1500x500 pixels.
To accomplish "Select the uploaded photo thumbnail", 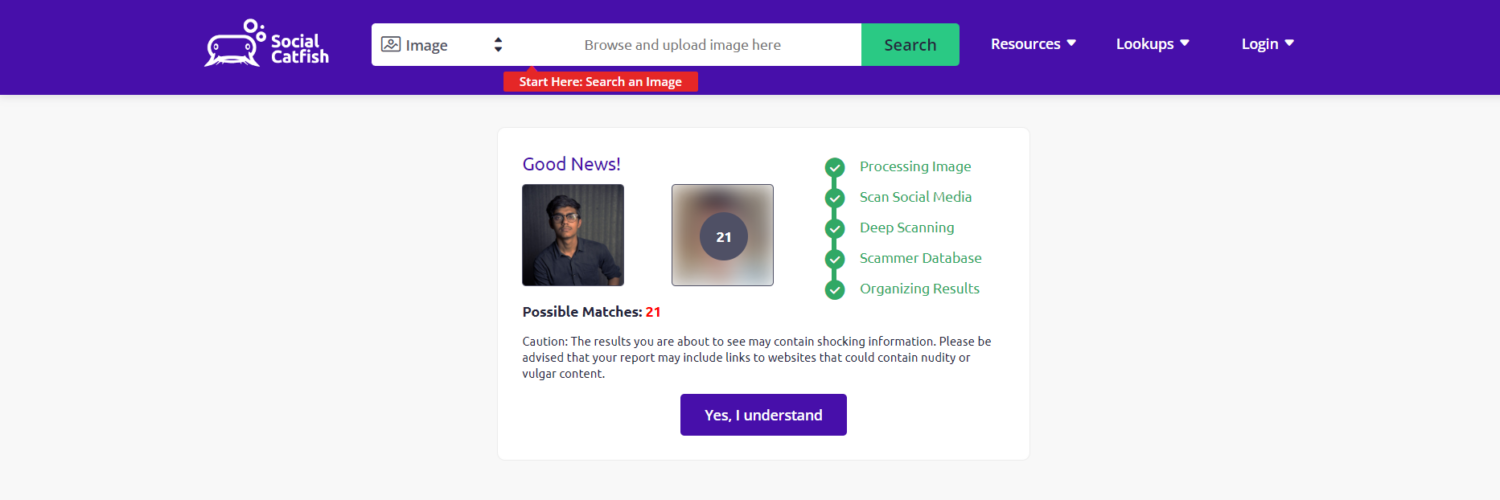I will [573, 235].
